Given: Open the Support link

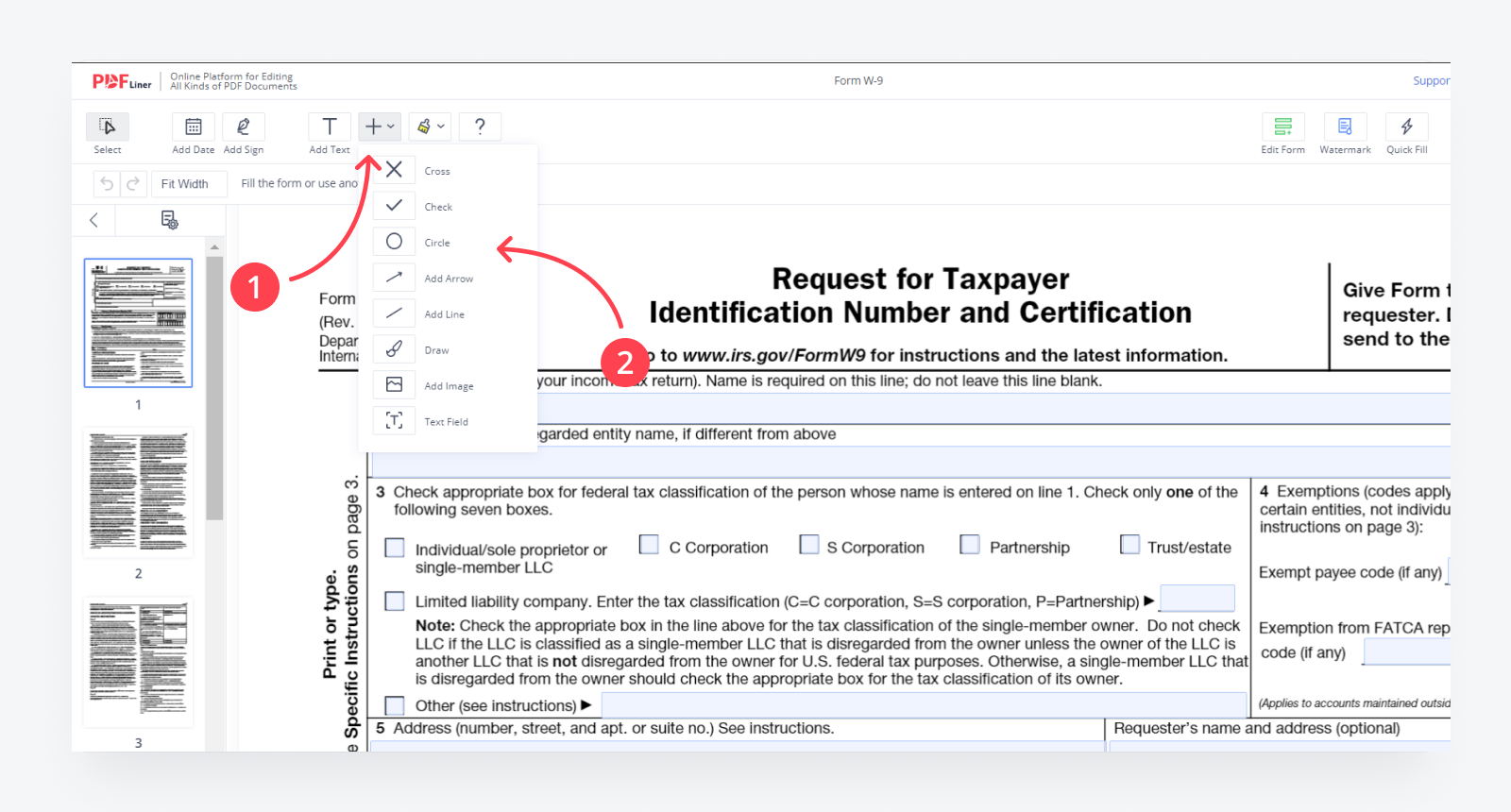Looking at the screenshot, I should click(1431, 81).
